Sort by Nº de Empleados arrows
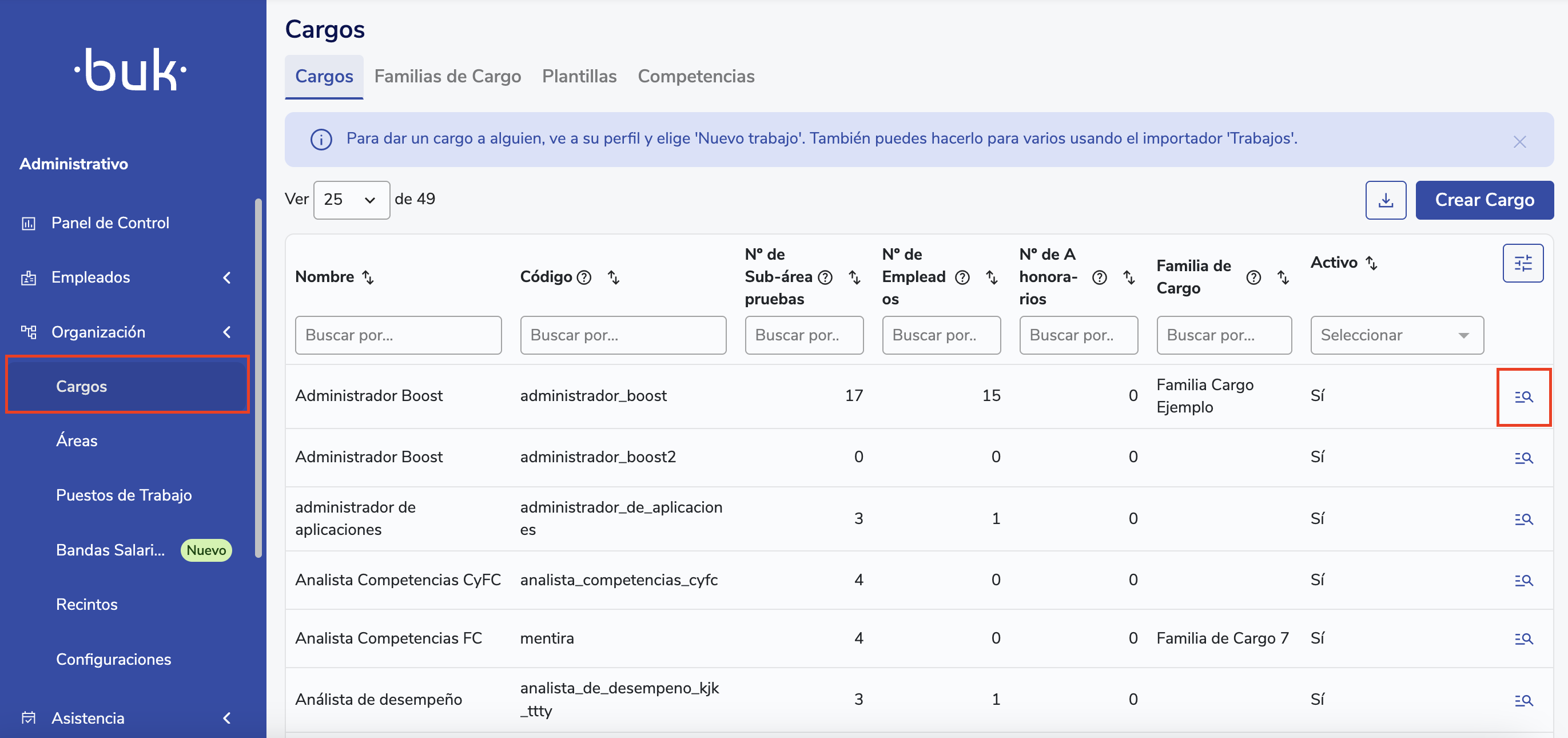The height and width of the screenshot is (738, 1568). click(x=992, y=277)
